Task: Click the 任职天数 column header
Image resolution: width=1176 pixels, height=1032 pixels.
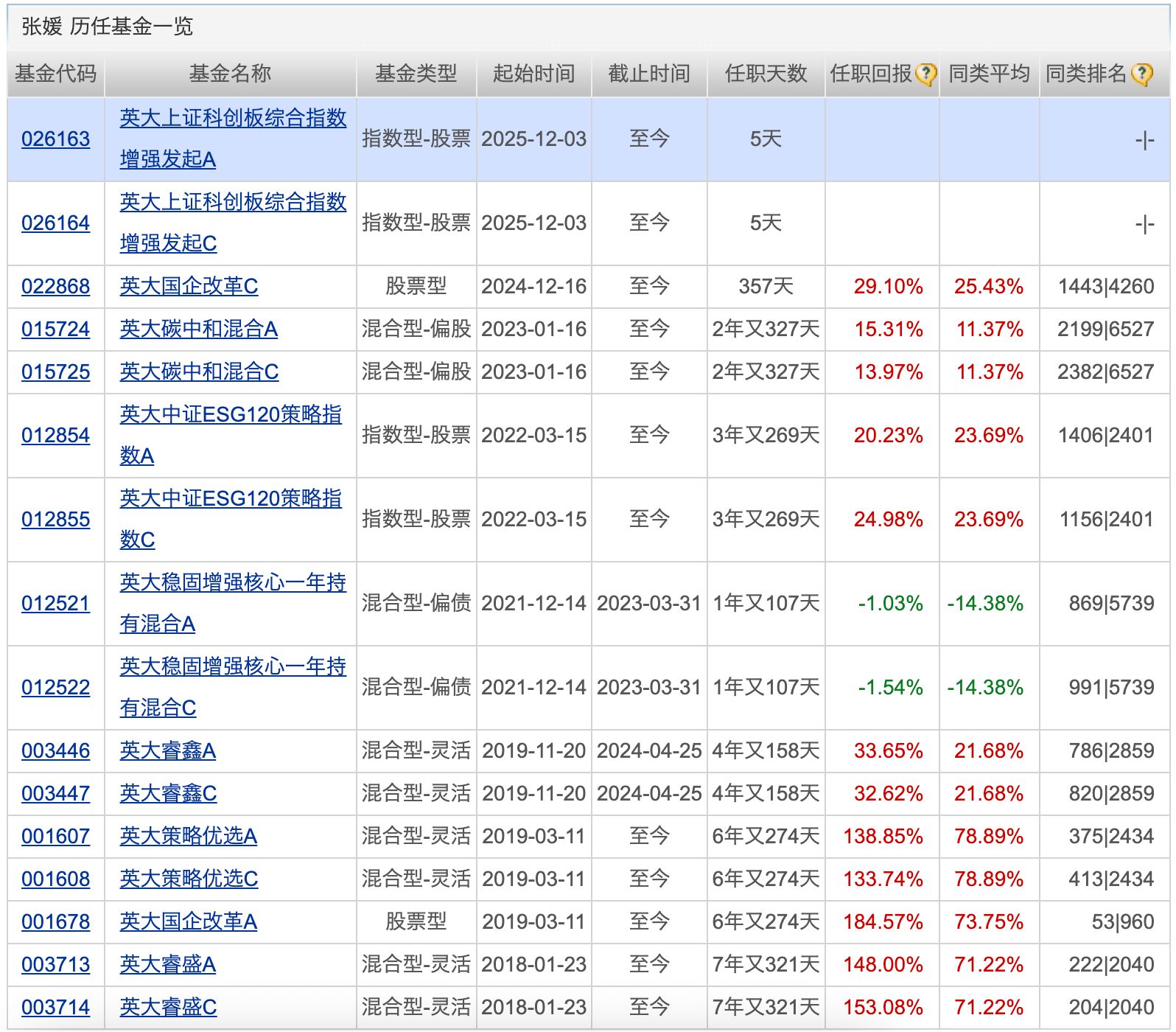Action: point(766,74)
